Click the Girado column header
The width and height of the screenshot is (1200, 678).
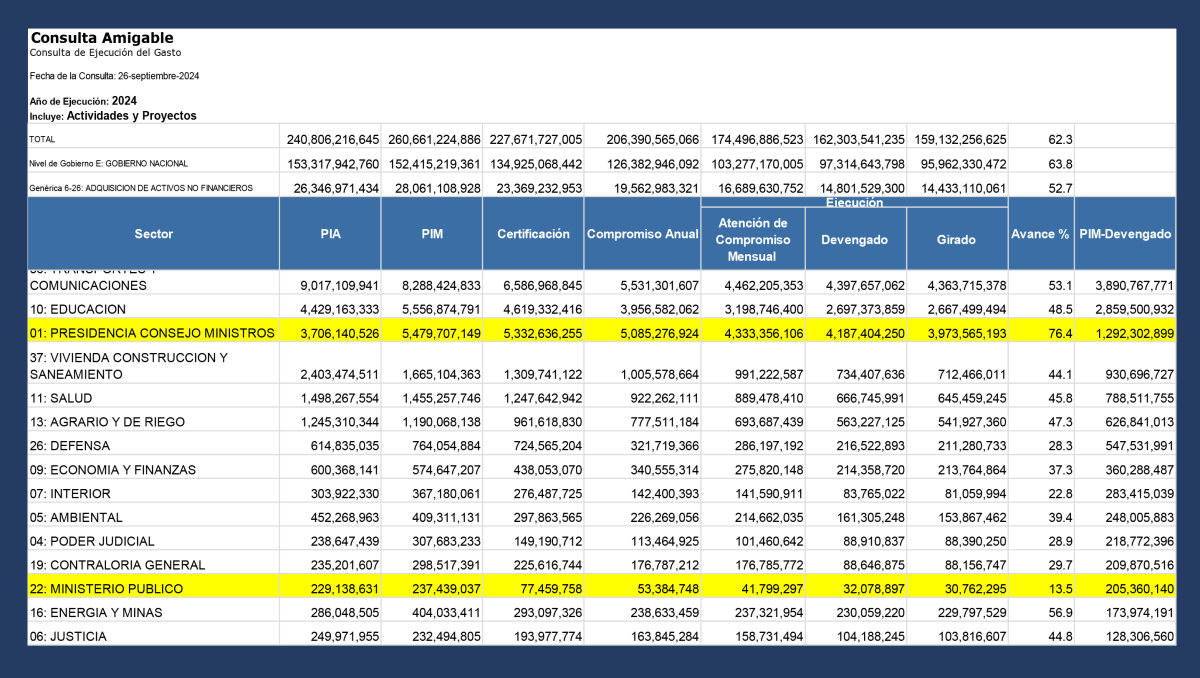957,240
